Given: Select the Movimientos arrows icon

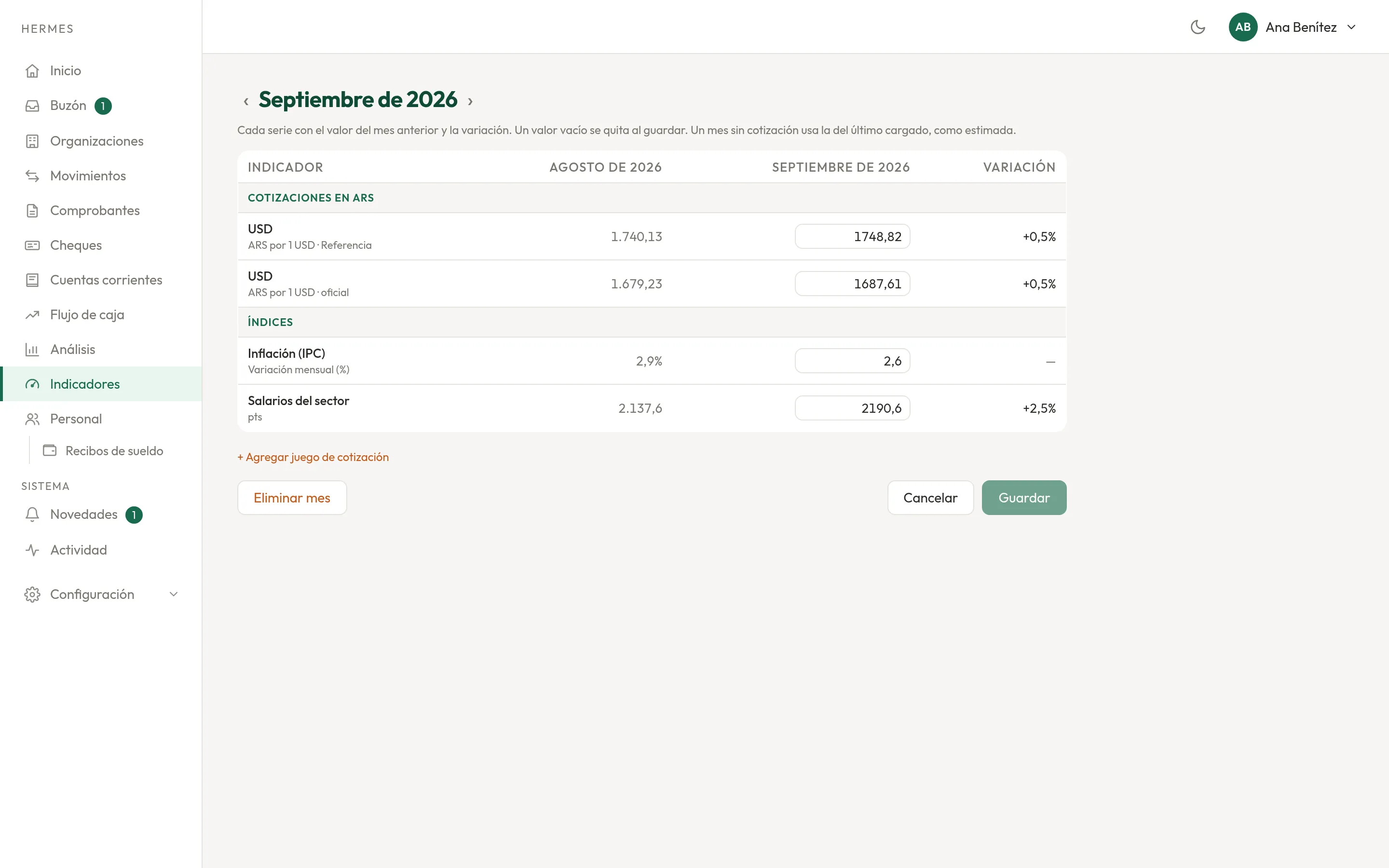Looking at the screenshot, I should 32,176.
